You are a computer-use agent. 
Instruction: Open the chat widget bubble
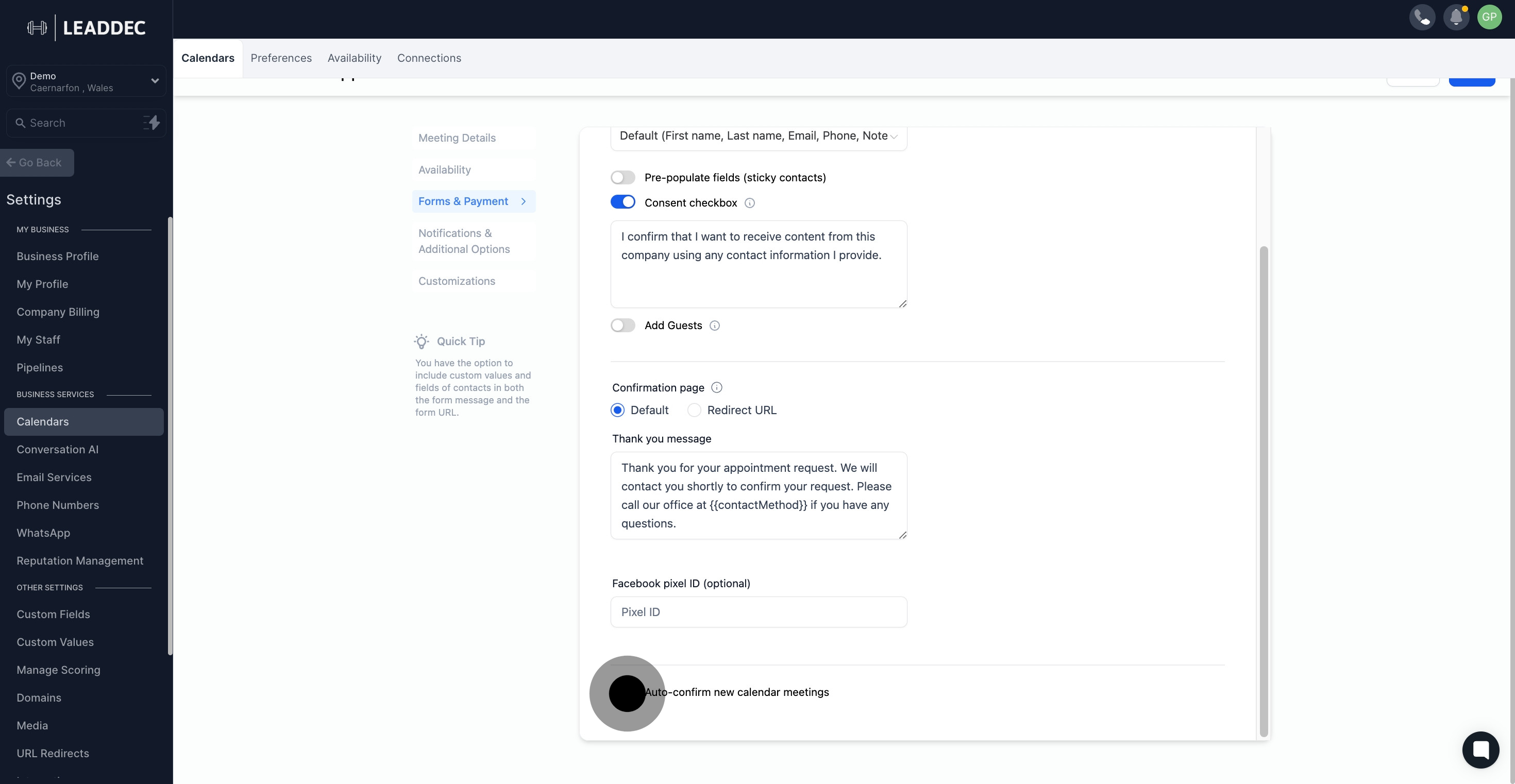[x=1480, y=749]
